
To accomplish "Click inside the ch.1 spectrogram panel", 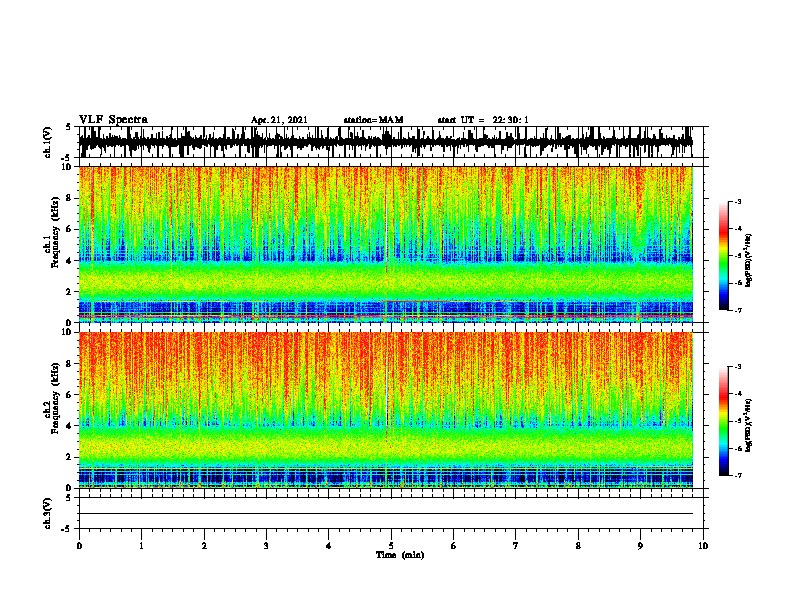I will [x=386, y=244].
